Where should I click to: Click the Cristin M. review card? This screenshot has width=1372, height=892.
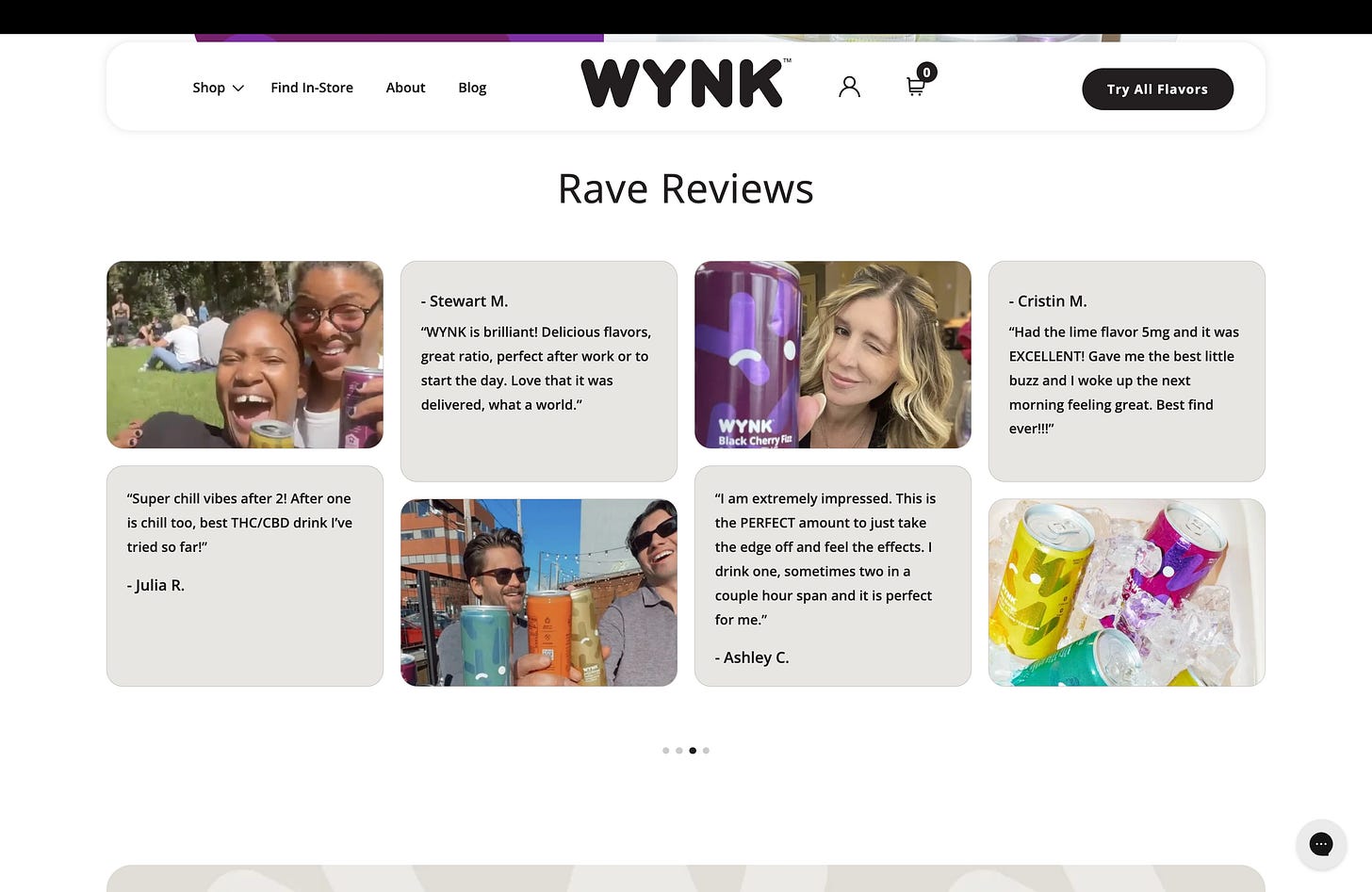pos(1127,371)
